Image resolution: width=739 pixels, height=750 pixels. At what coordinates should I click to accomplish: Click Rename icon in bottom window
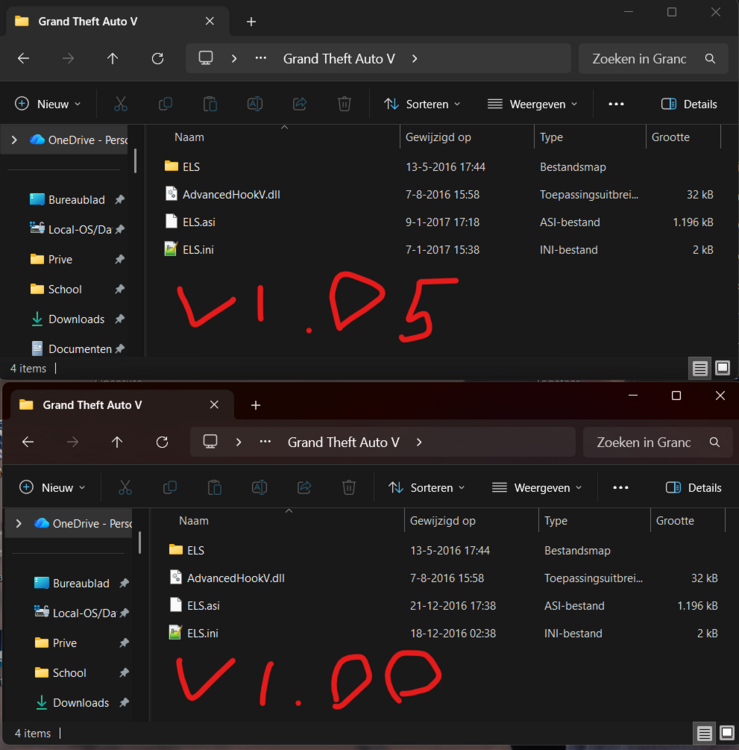click(259, 487)
